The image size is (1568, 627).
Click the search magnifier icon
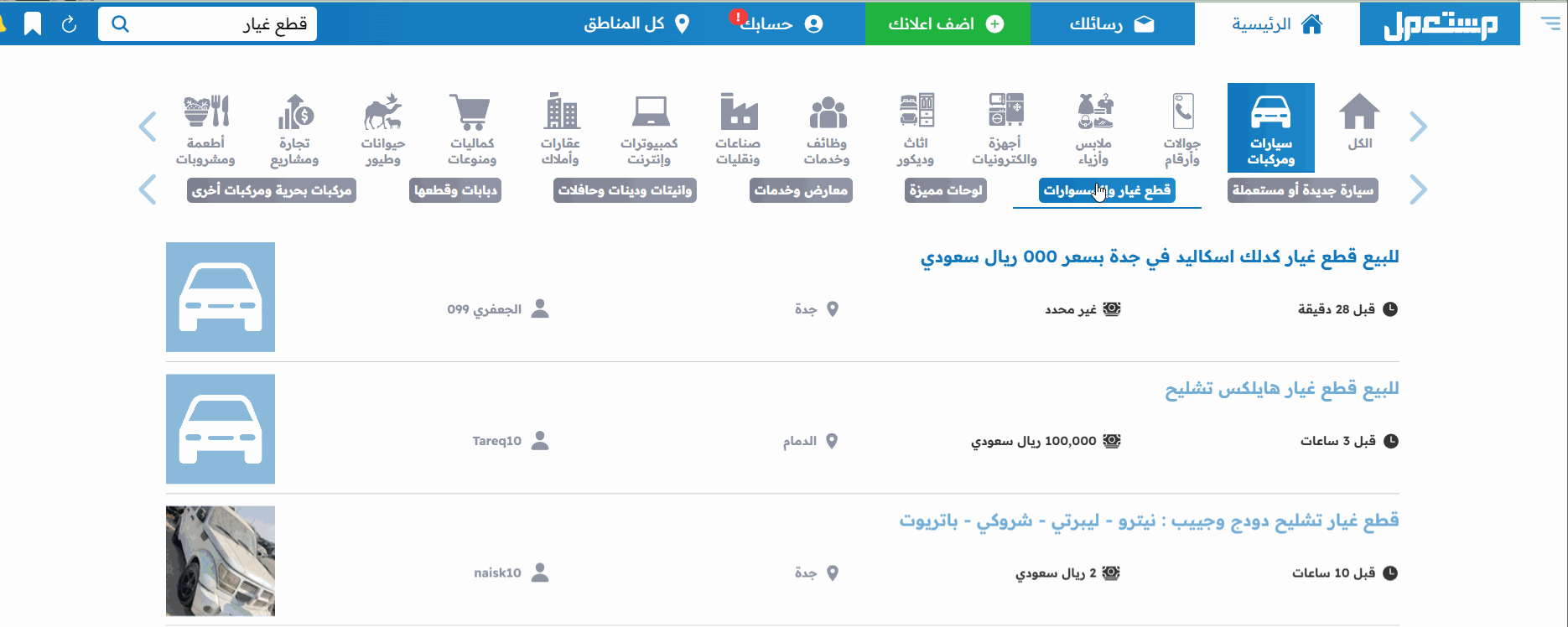coord(120,24)
